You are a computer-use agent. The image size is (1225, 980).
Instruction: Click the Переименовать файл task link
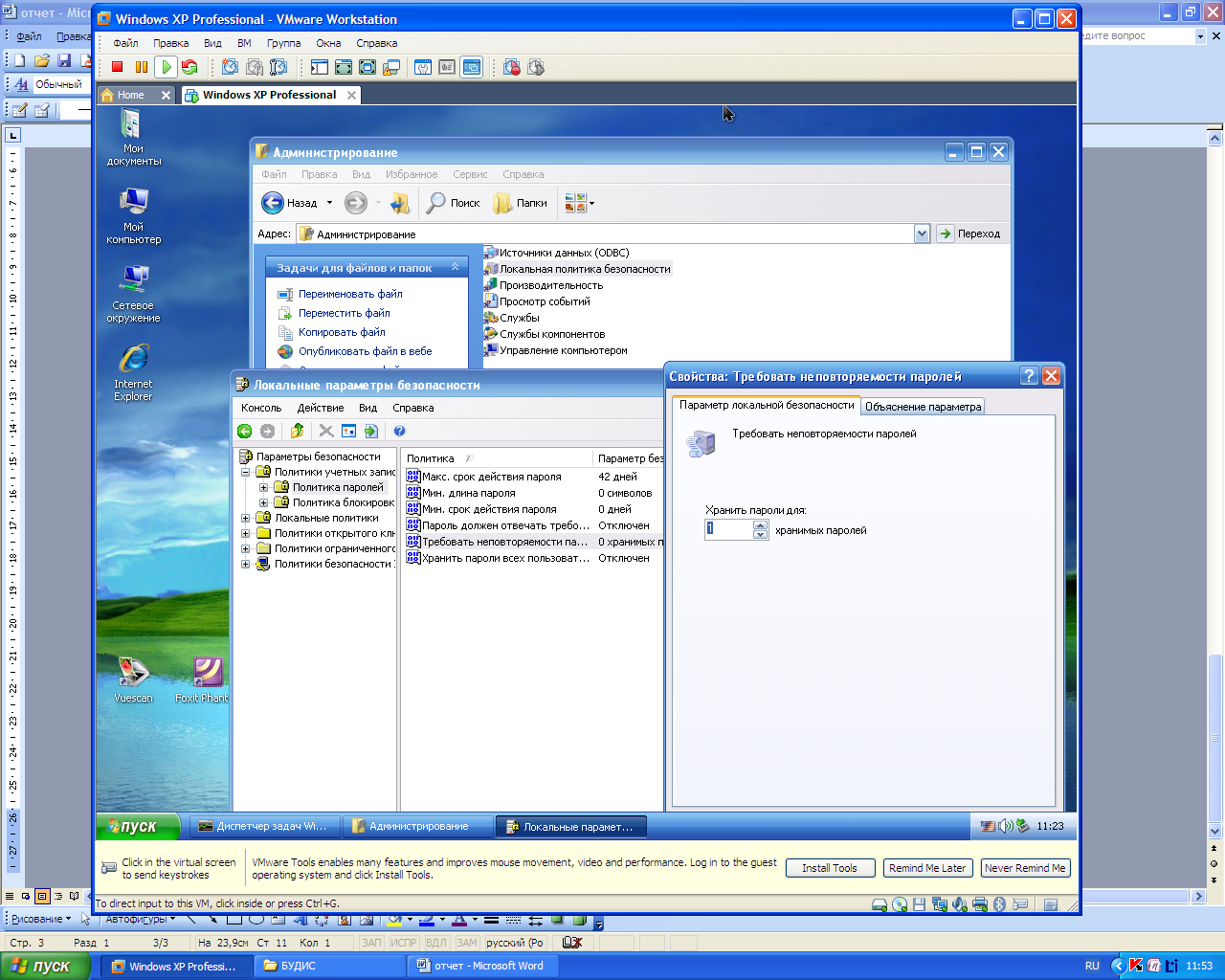tap(350, 294)
